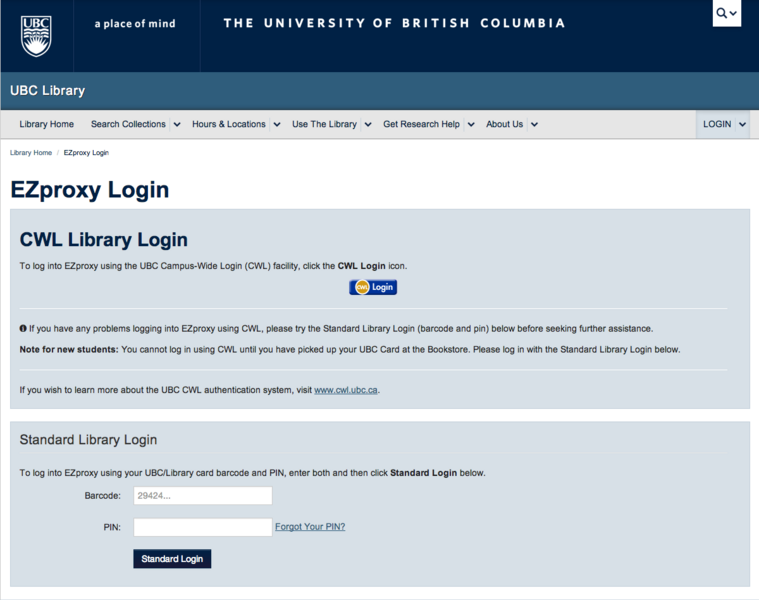Click the CWL Login icon button

(x=373, y=287)
